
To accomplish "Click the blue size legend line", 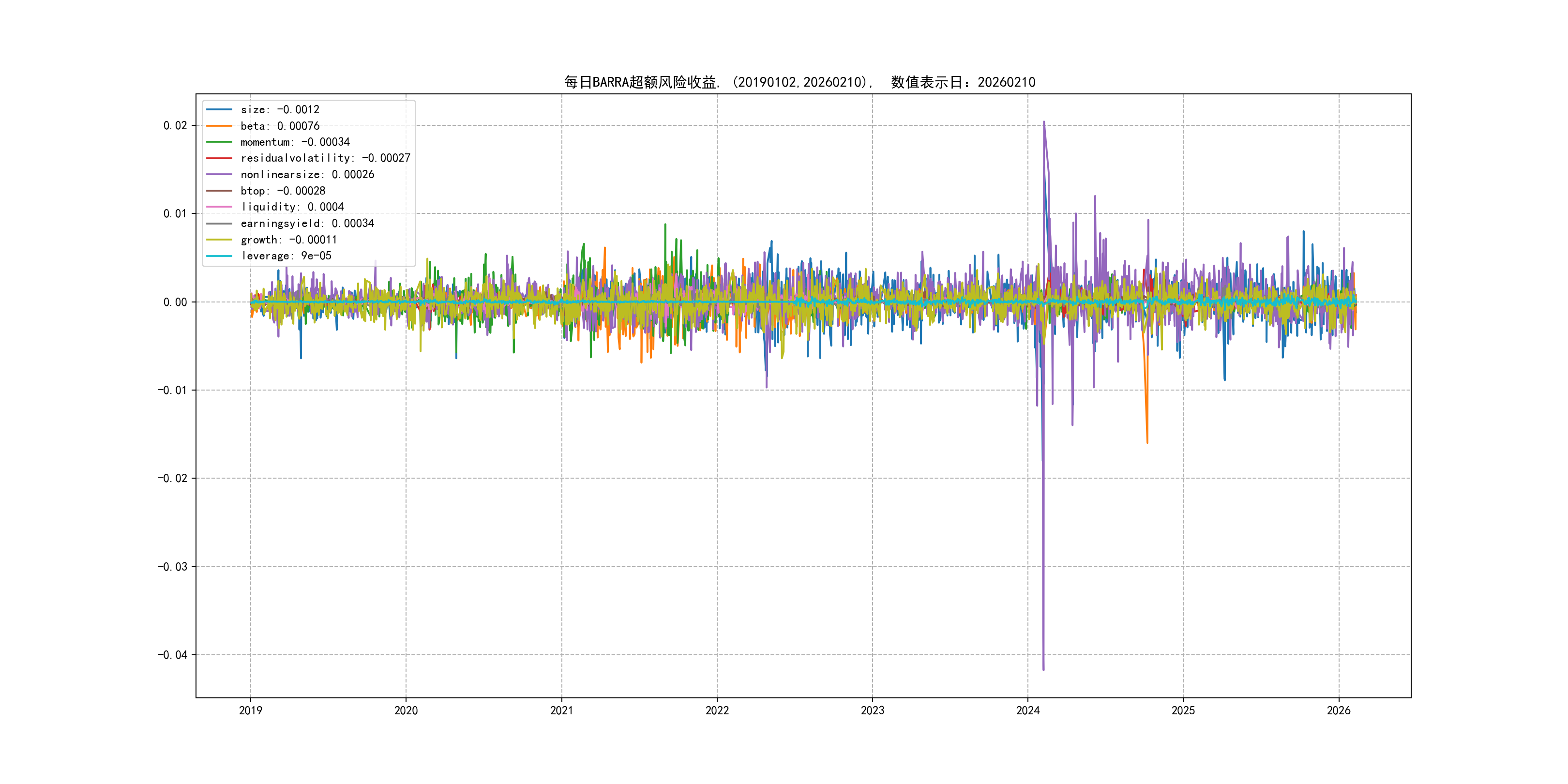I will point(219,109).
